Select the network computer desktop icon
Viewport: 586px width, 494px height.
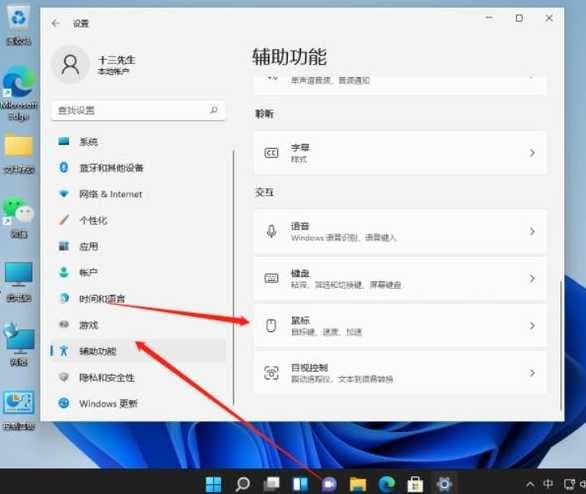click(x=18, y=346)
